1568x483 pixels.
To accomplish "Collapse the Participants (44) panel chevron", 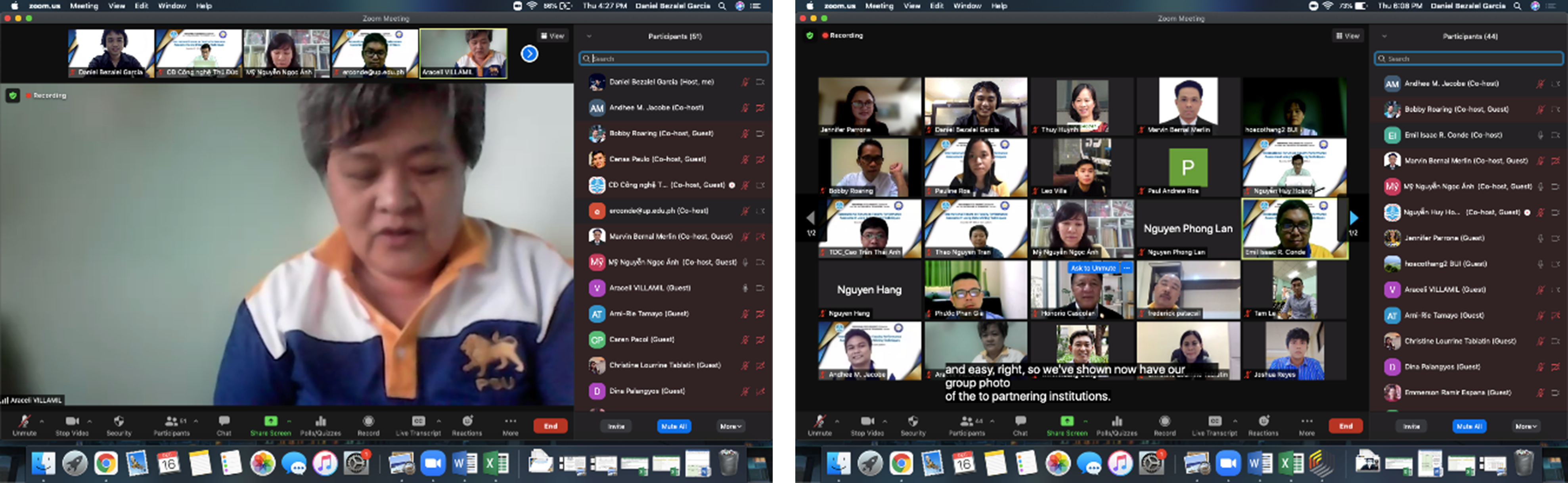I will [1384, 36].
